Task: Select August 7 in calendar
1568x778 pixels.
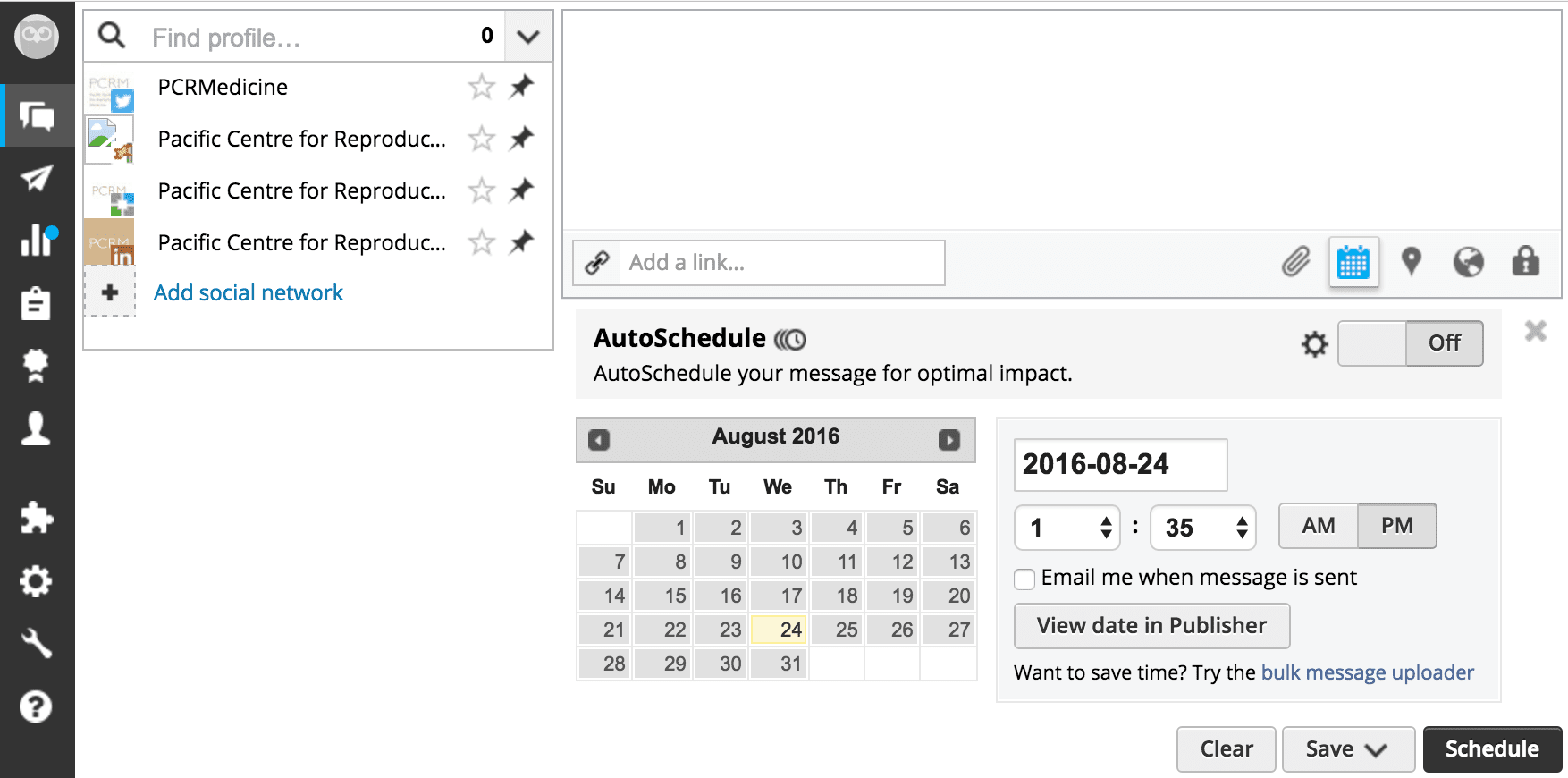Action: [605, 562]
